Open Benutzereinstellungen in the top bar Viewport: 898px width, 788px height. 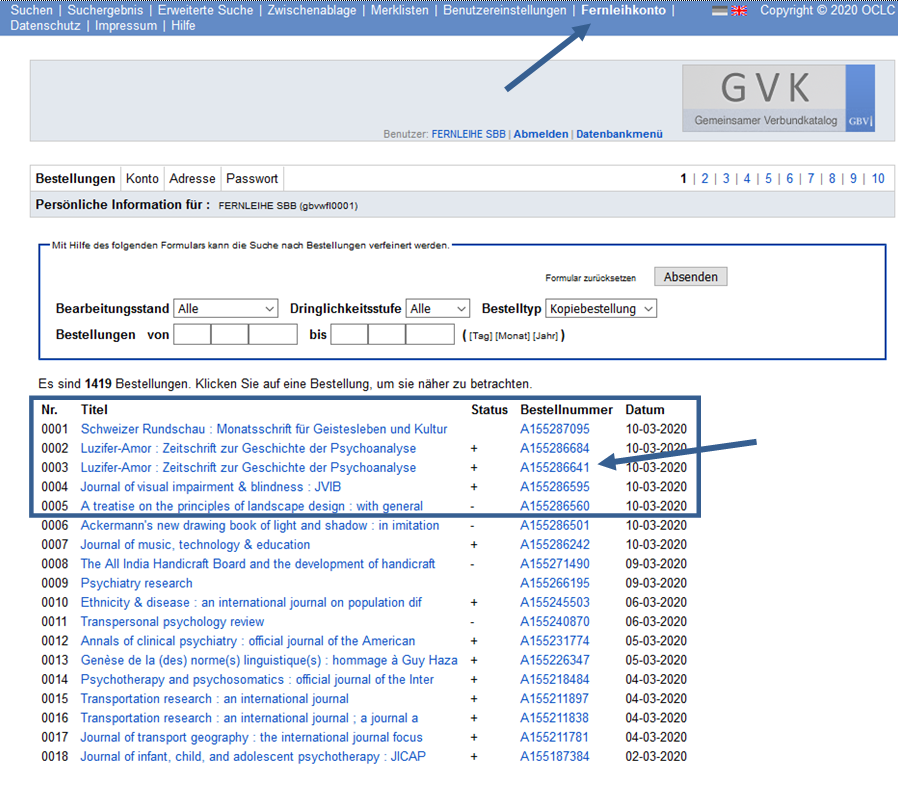coord(505,10)
